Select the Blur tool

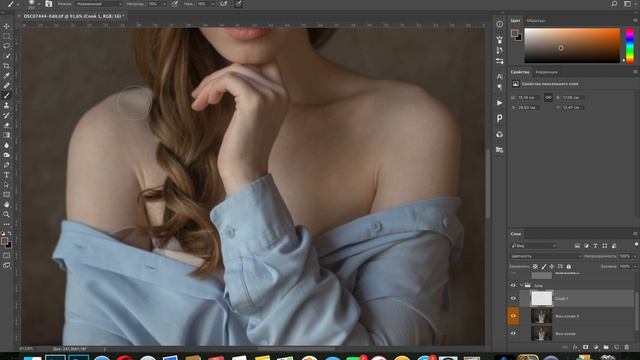click(7, 145)
